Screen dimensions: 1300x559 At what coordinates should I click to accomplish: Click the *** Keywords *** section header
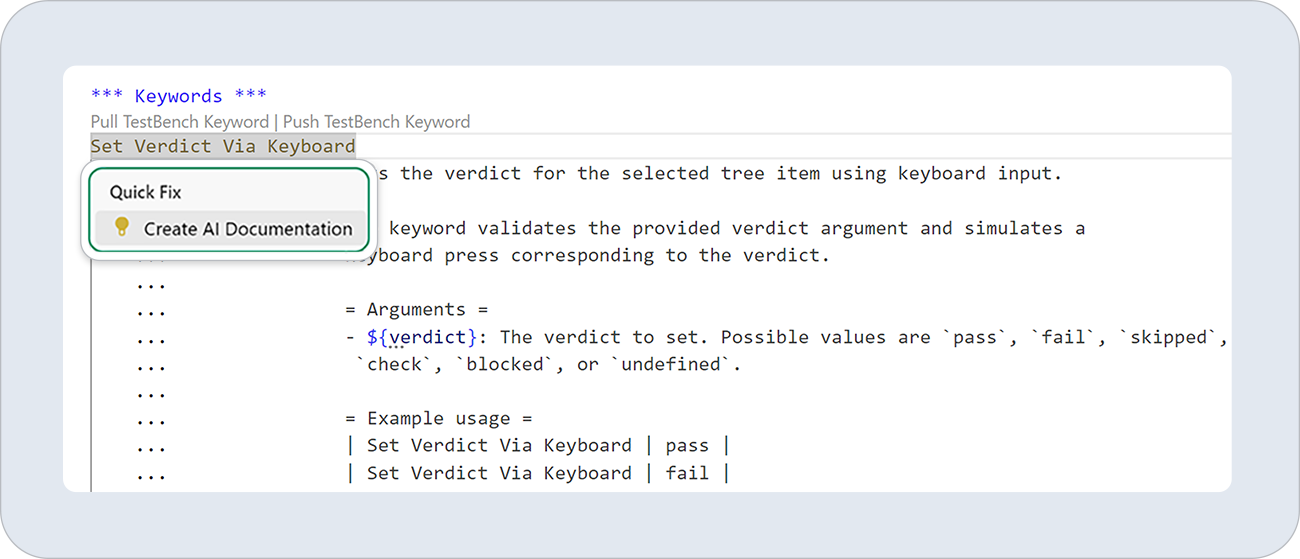tap(179, 96)
